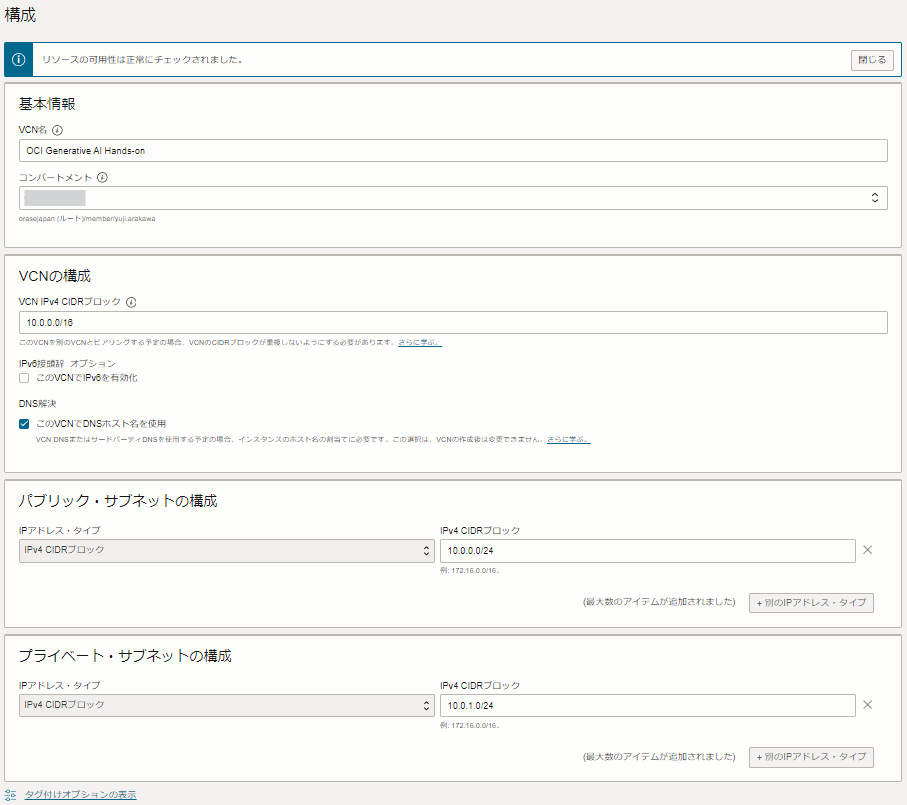The width and height of the screenshot is (907, 805).
Task: Click the パブリック・サブネットの構成 heading
Action: click(118, 501)
